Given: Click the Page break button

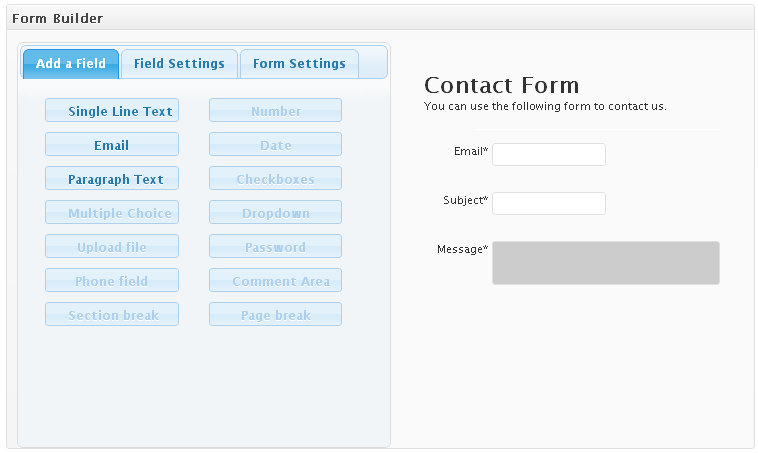Looking at the screenshot, I should pyautogui.click(x=275, y=315).
